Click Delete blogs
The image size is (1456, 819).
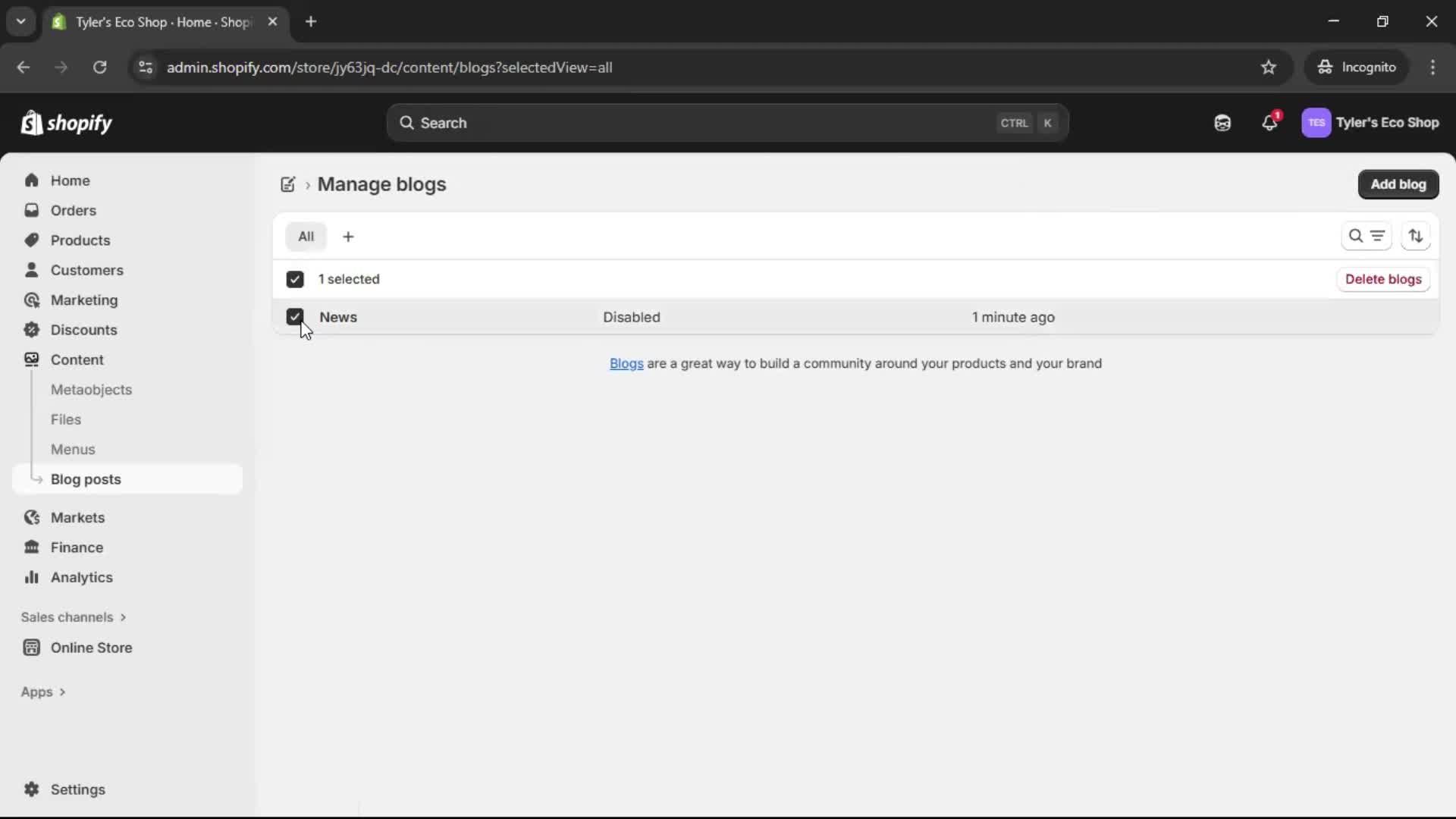(1384, 279)
